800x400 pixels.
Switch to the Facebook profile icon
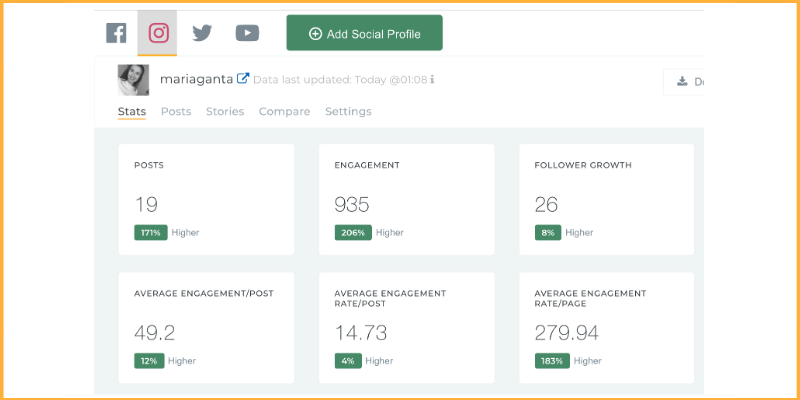pyautogui.click(x=116, y=33)
